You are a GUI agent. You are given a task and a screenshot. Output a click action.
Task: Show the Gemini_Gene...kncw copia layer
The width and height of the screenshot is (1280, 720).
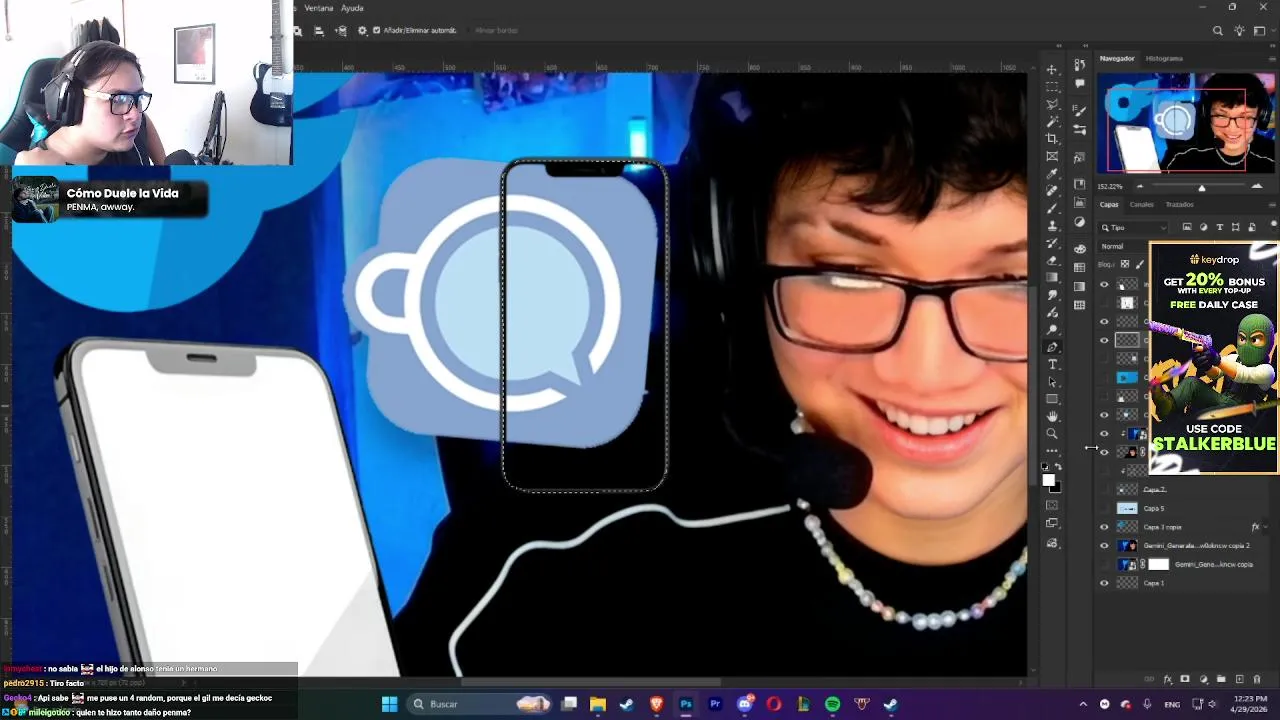1104,564
